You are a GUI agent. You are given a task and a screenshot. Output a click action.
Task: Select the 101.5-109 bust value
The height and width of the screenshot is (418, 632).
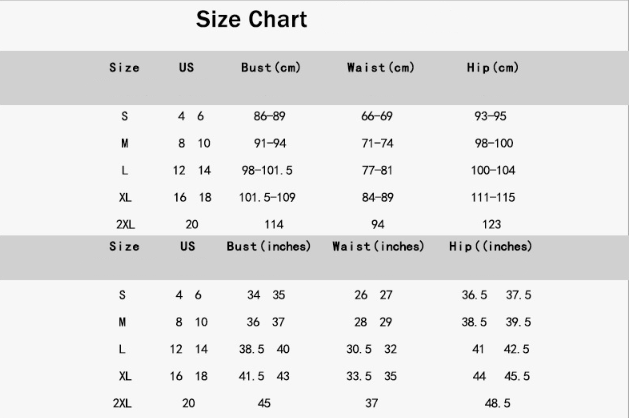[267, 198]
